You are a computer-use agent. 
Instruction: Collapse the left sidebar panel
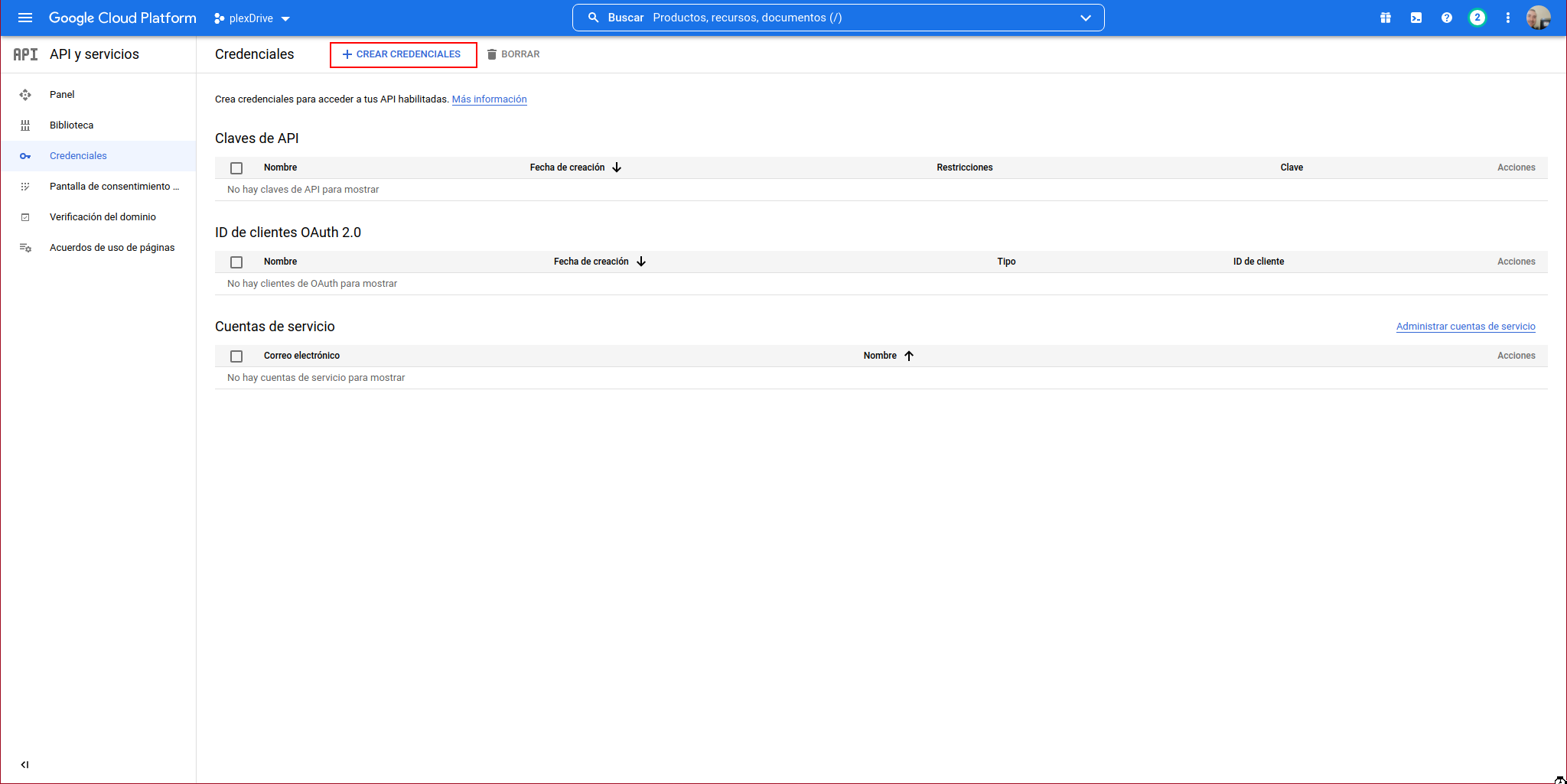click(24, 764)
